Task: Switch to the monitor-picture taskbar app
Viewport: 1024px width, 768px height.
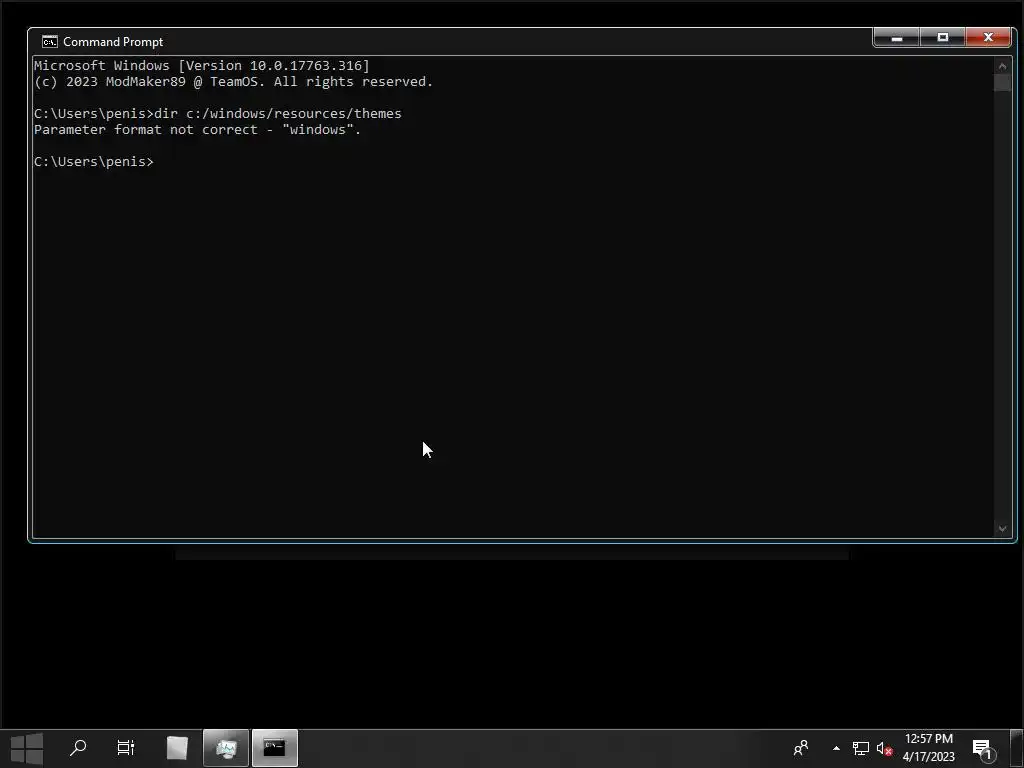Action: [226, 748]
